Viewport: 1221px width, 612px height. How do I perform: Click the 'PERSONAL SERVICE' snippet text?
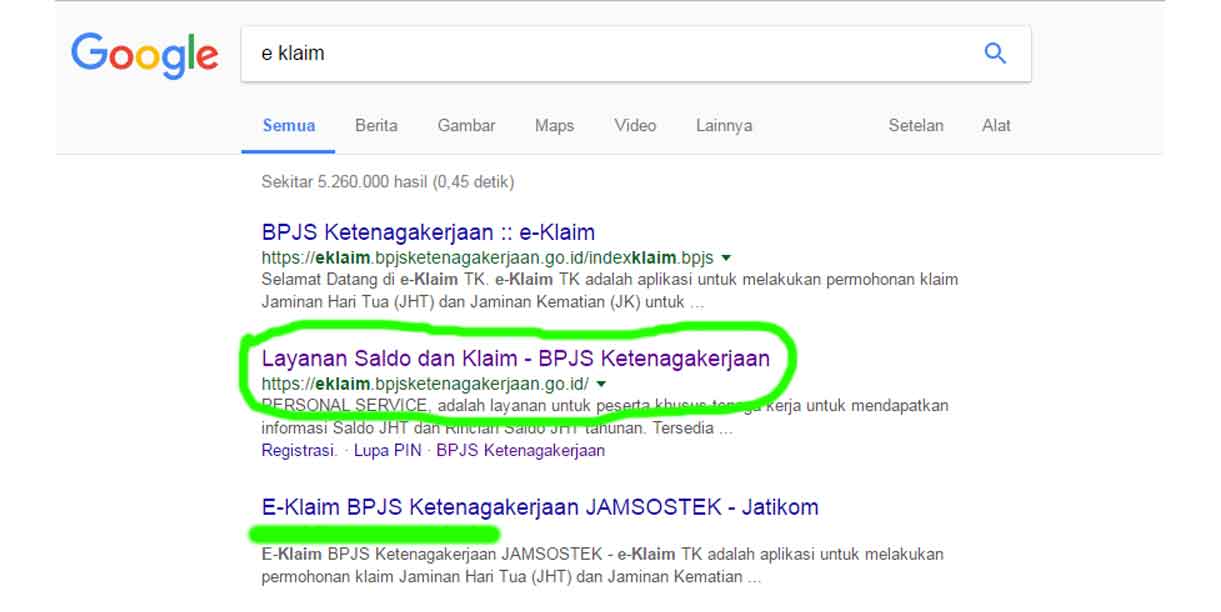(605, 415)
